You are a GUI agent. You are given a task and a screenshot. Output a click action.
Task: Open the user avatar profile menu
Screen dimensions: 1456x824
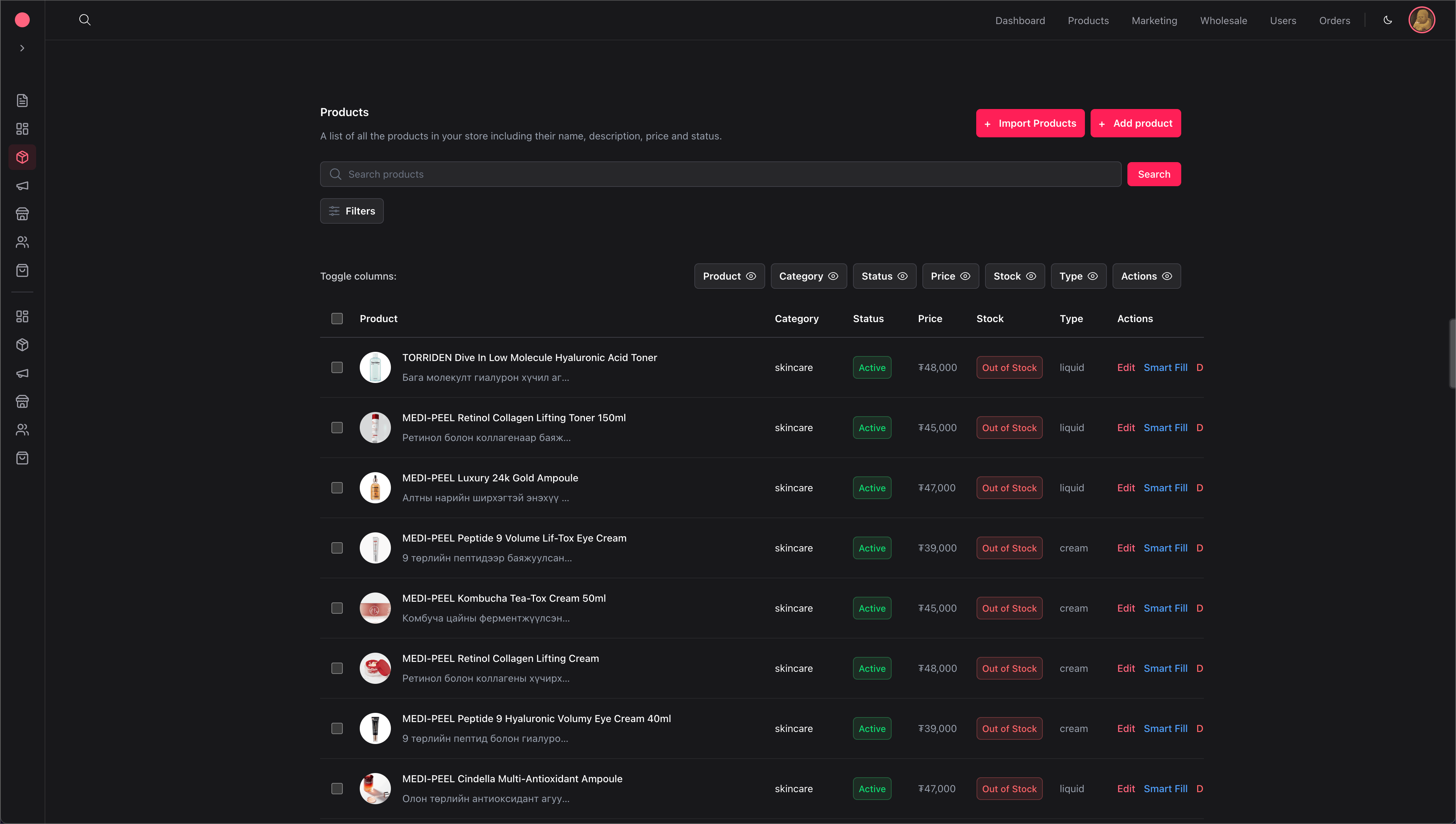click(x=1421, y=20)
